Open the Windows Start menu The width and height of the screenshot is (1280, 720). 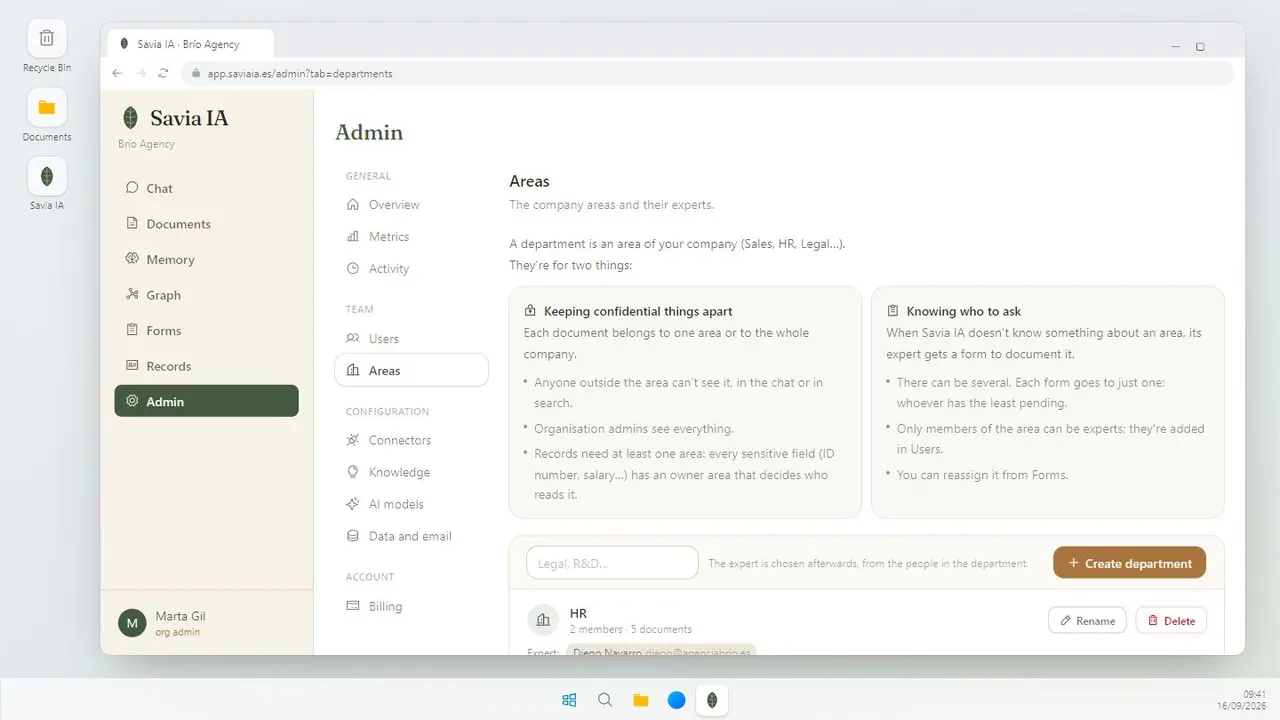pos(569,700)
